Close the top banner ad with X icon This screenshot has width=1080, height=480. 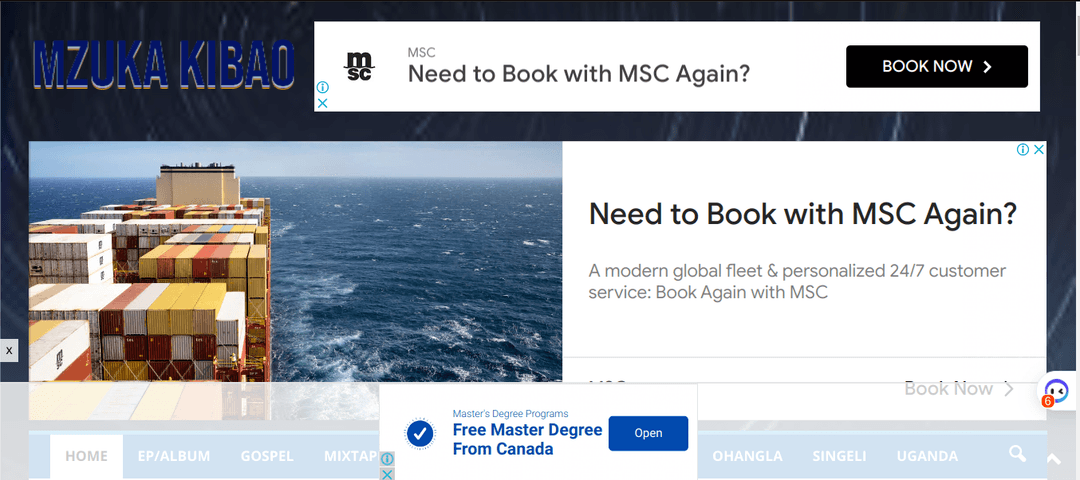coord(322,103)
